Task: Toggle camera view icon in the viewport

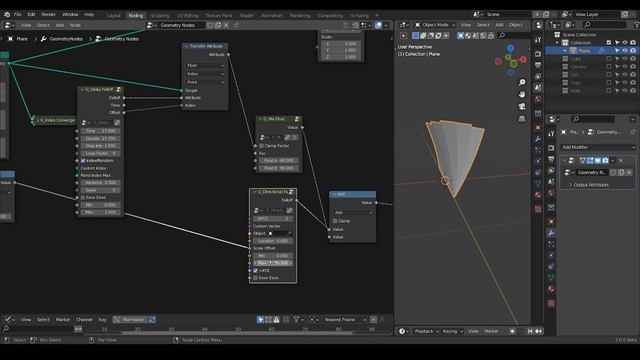Action: [522, 107]
